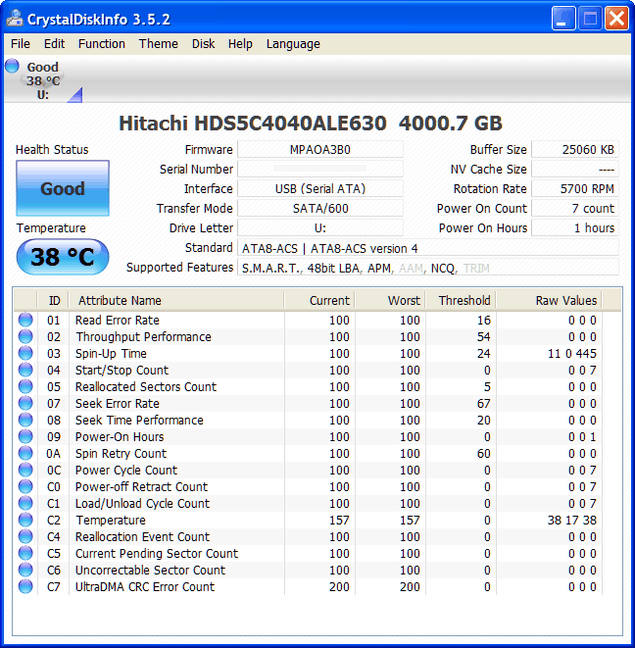
Task: Click the Drive Letter field U:
Action: pos(320,228)
